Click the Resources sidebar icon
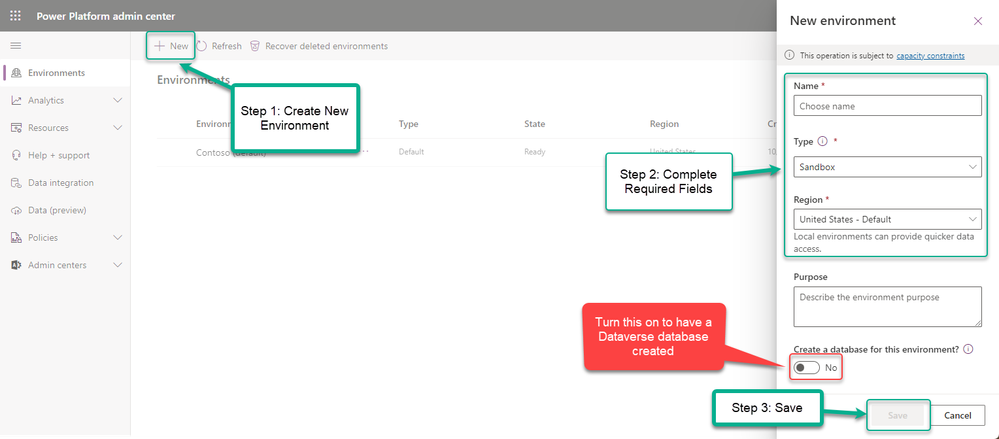 pyautogui.click(x=17, y=127)
